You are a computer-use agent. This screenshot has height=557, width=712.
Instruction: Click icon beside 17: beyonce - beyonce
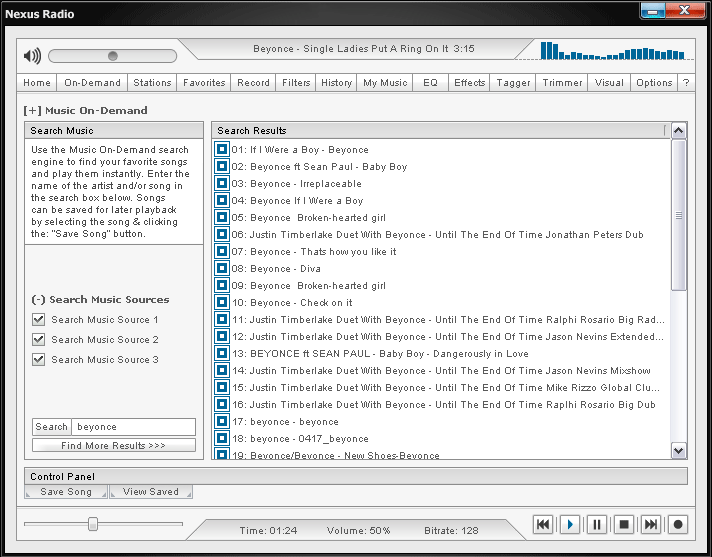[x=222, y=421]
